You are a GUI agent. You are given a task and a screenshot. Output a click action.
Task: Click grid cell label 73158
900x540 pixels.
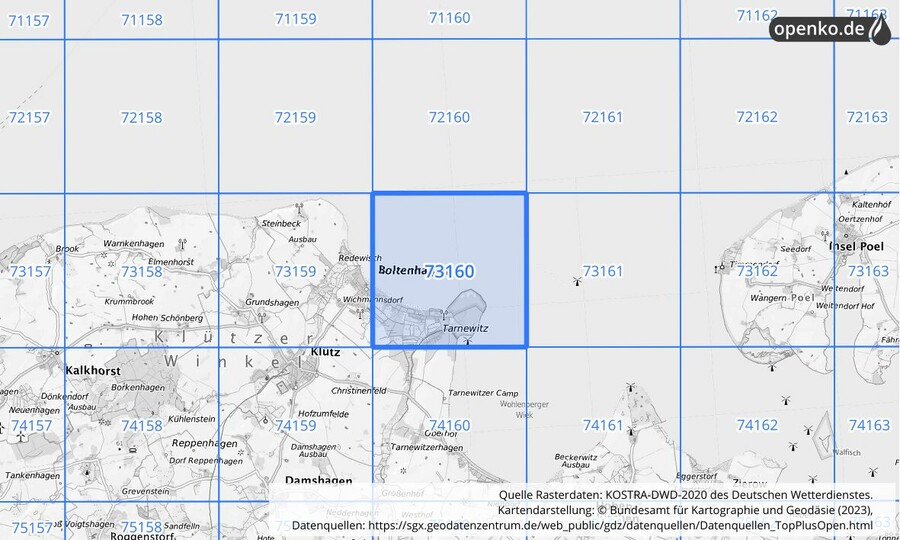point(142,271)
